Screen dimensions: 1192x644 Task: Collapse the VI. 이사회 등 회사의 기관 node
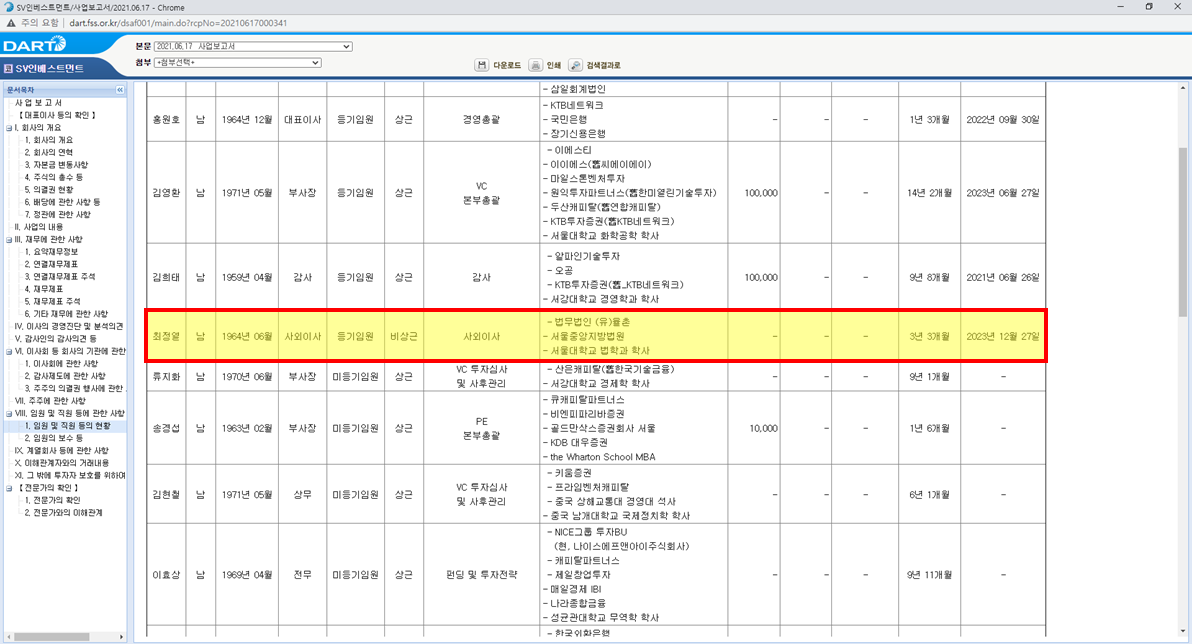pyautogui.click(x=9, y=351)
